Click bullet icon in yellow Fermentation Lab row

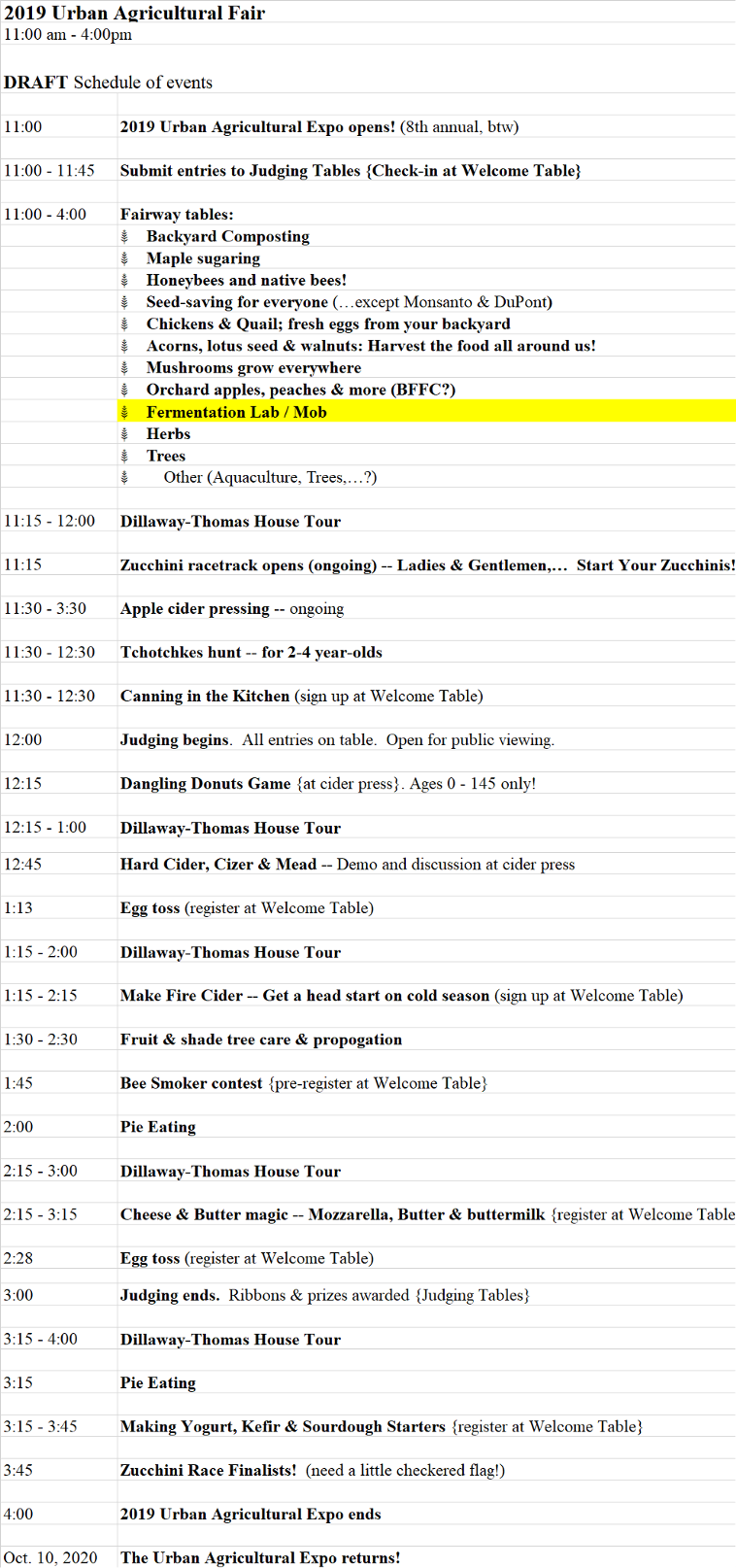tap(125, 412)
